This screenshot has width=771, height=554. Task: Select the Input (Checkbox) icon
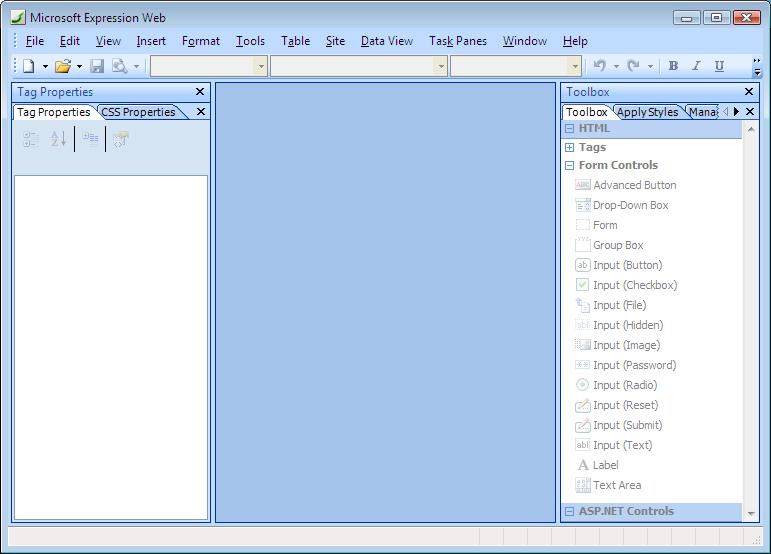pos(583,285)
